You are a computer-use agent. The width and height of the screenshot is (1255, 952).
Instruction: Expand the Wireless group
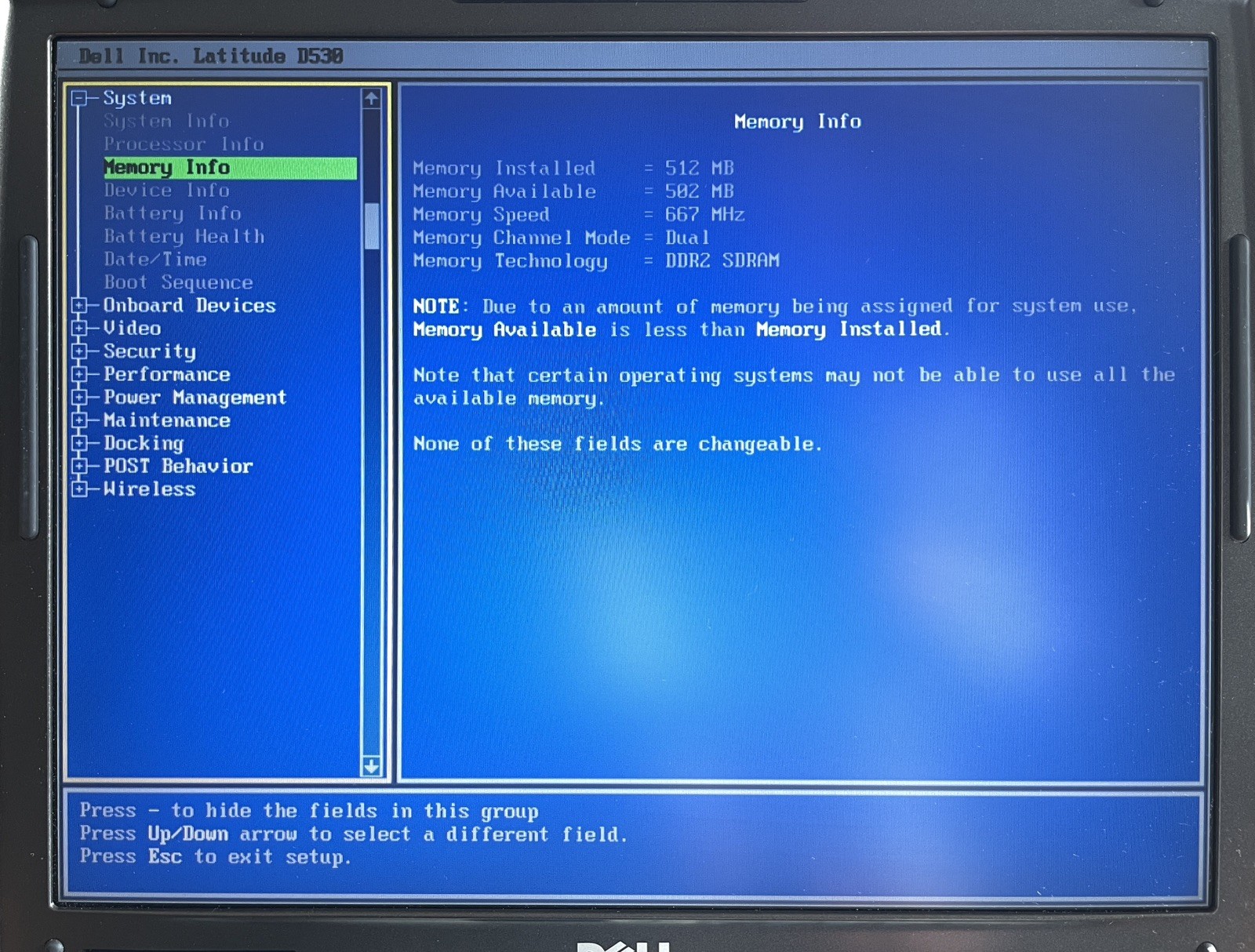click(x=79, y=489)
